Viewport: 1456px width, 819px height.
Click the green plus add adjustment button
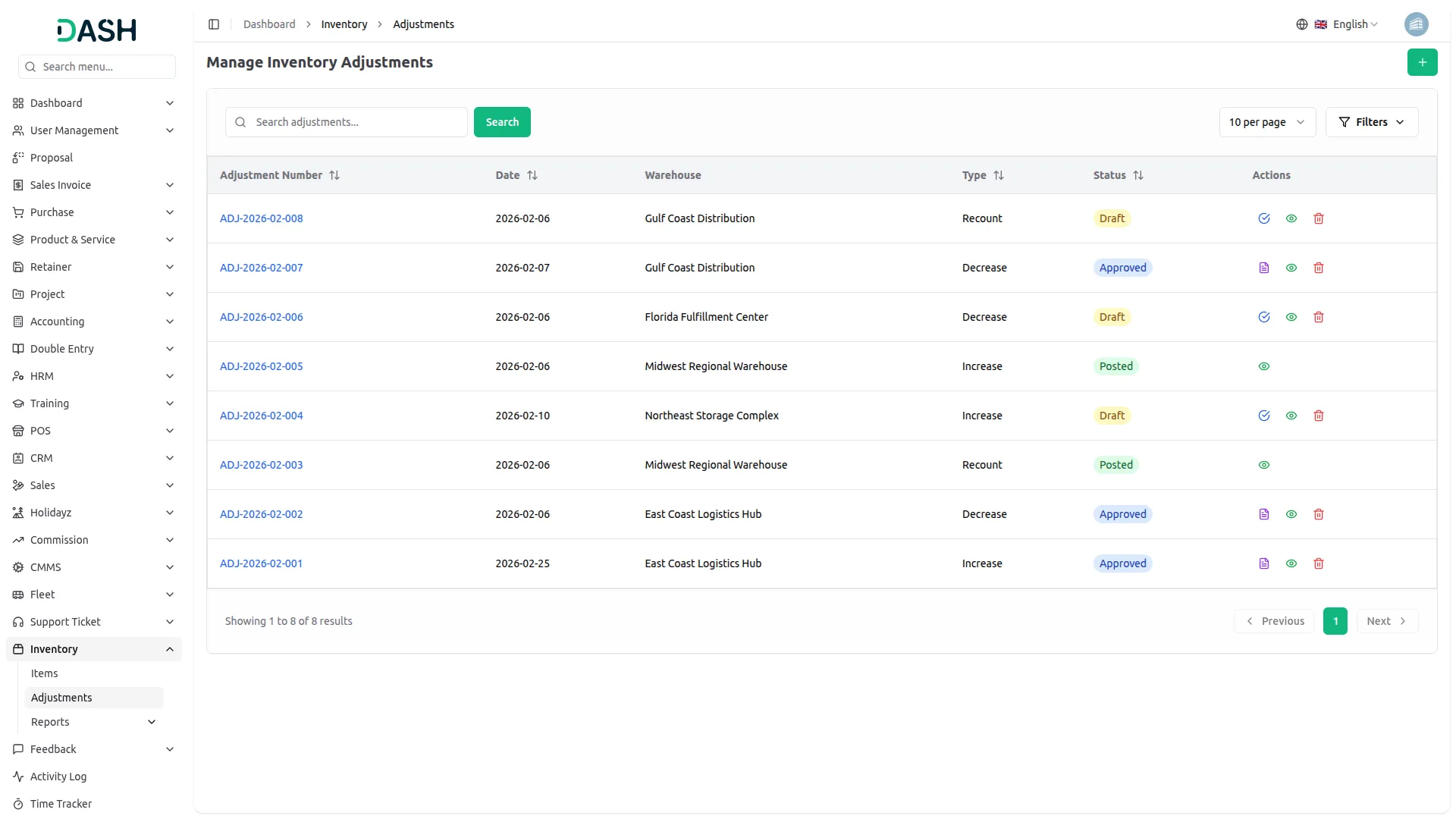[1422, 62]
